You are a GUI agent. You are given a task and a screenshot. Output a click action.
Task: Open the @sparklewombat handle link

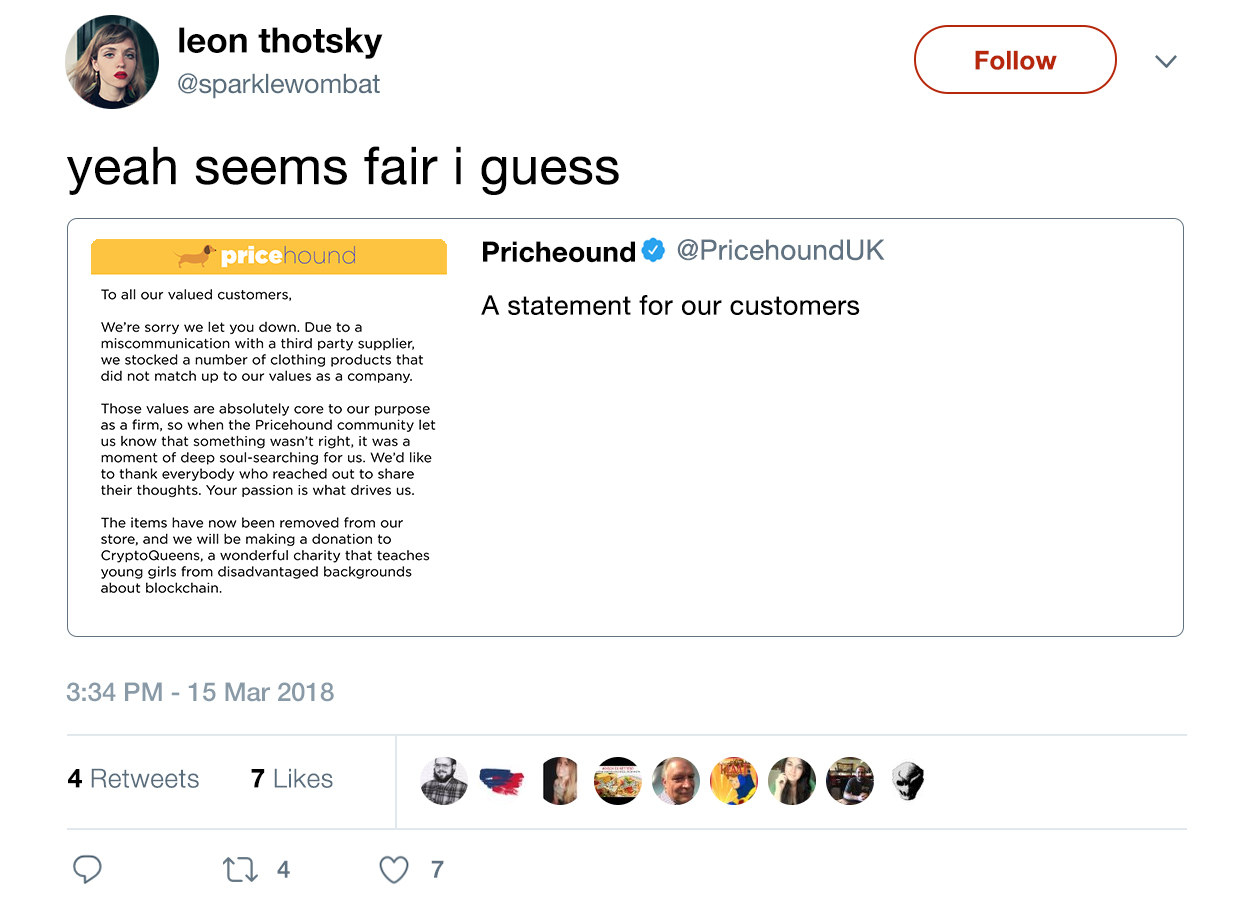point(279,84)
